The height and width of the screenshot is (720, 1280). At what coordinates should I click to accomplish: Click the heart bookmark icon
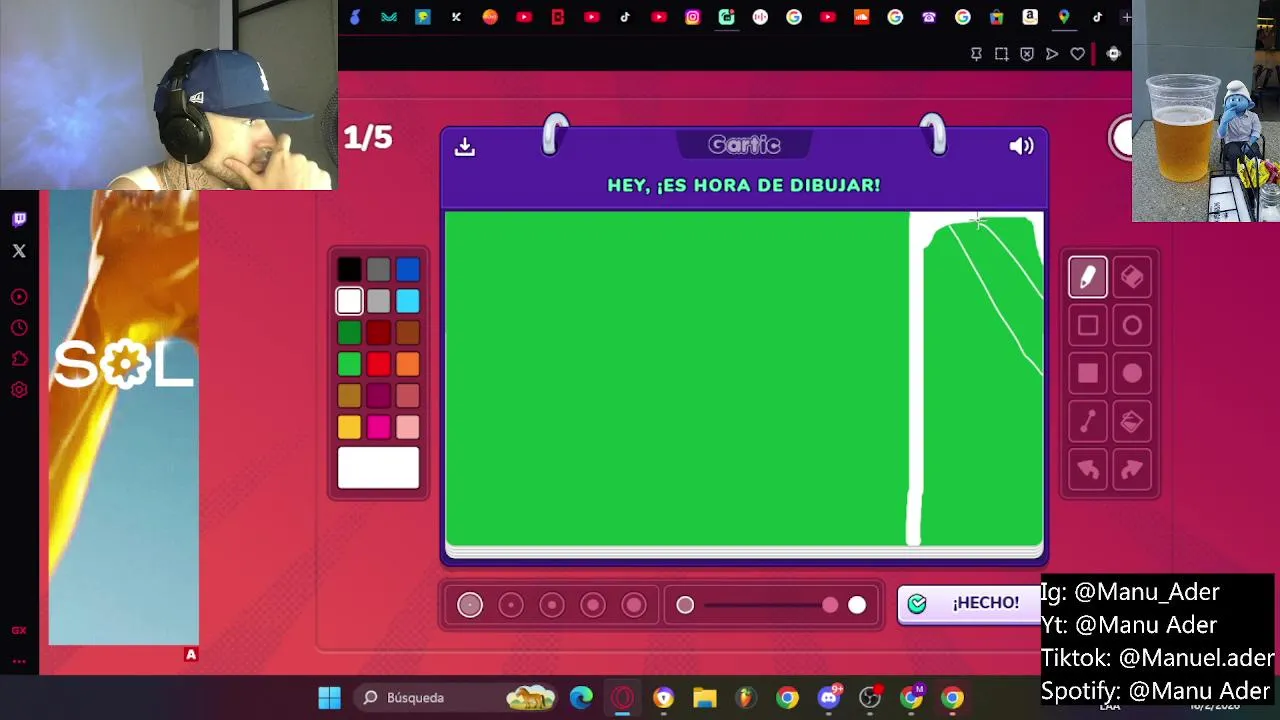pyautogui.click(x=1077, y=54)
